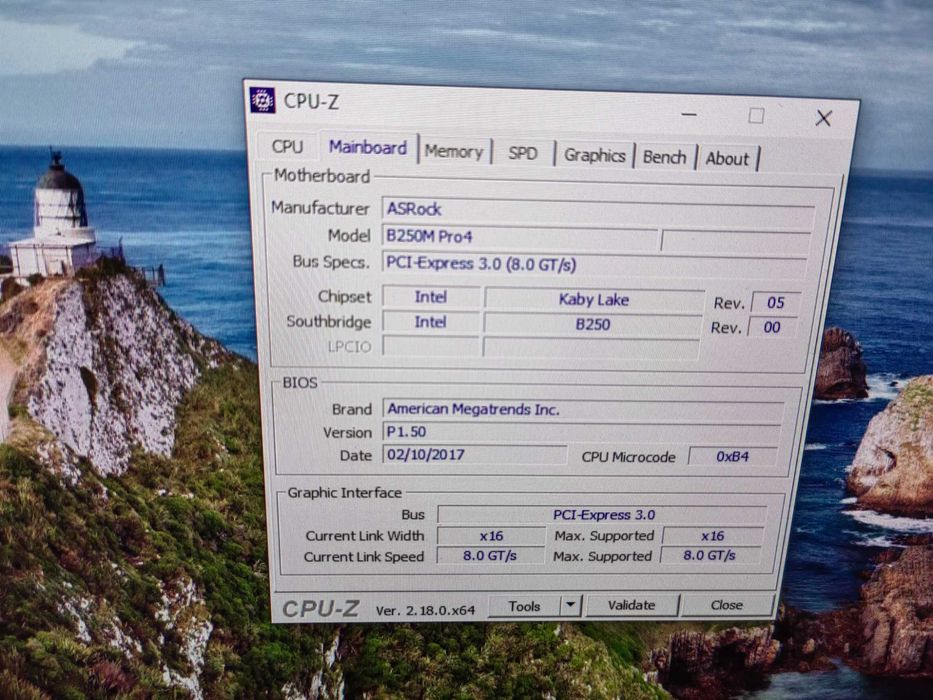
Task: Click the Ver. 2.18.0.x64 version text
Action: pos(425,610)
